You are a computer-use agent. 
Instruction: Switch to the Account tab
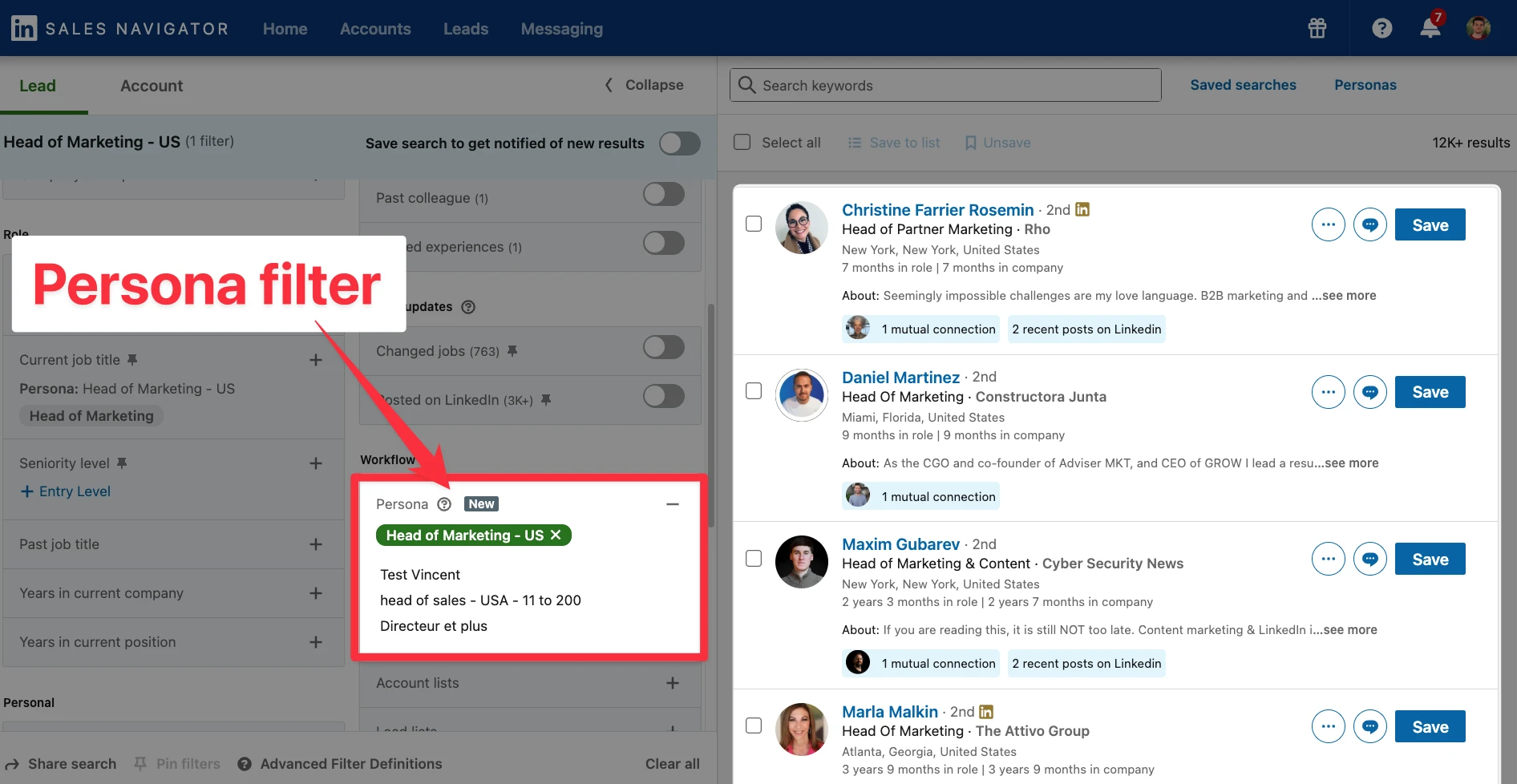152,86
